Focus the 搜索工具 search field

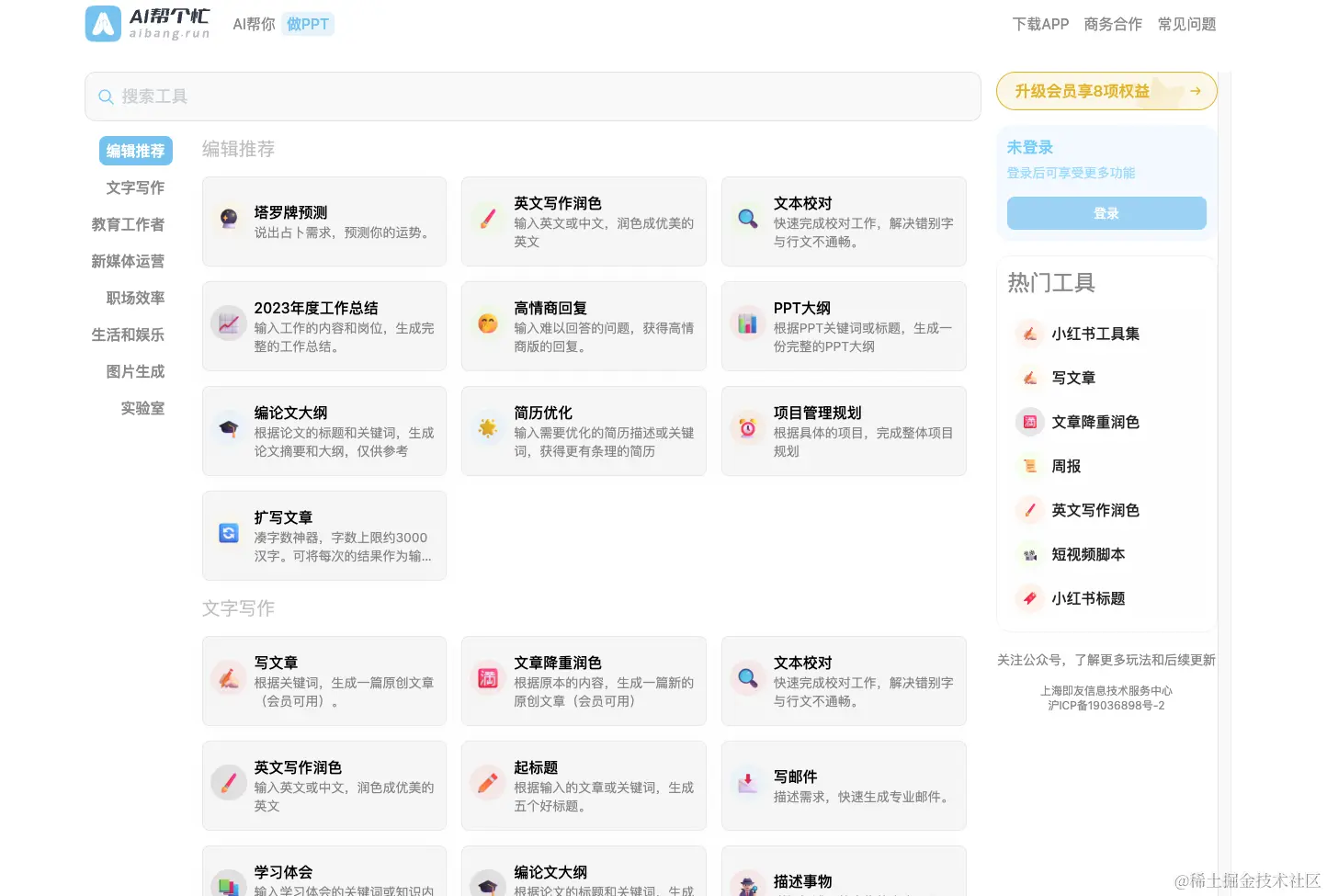[x=533, y=96]
